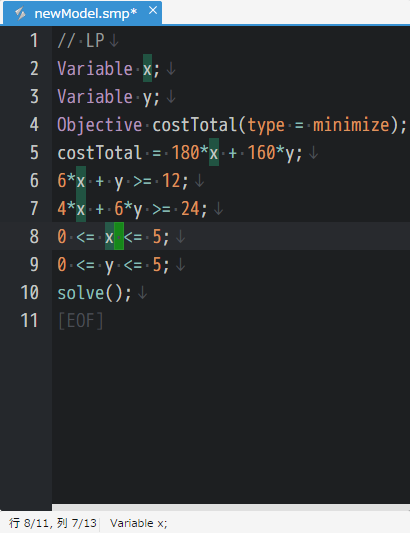
Task: Click the number 160 in the code
Action: [x=261, y=153]
